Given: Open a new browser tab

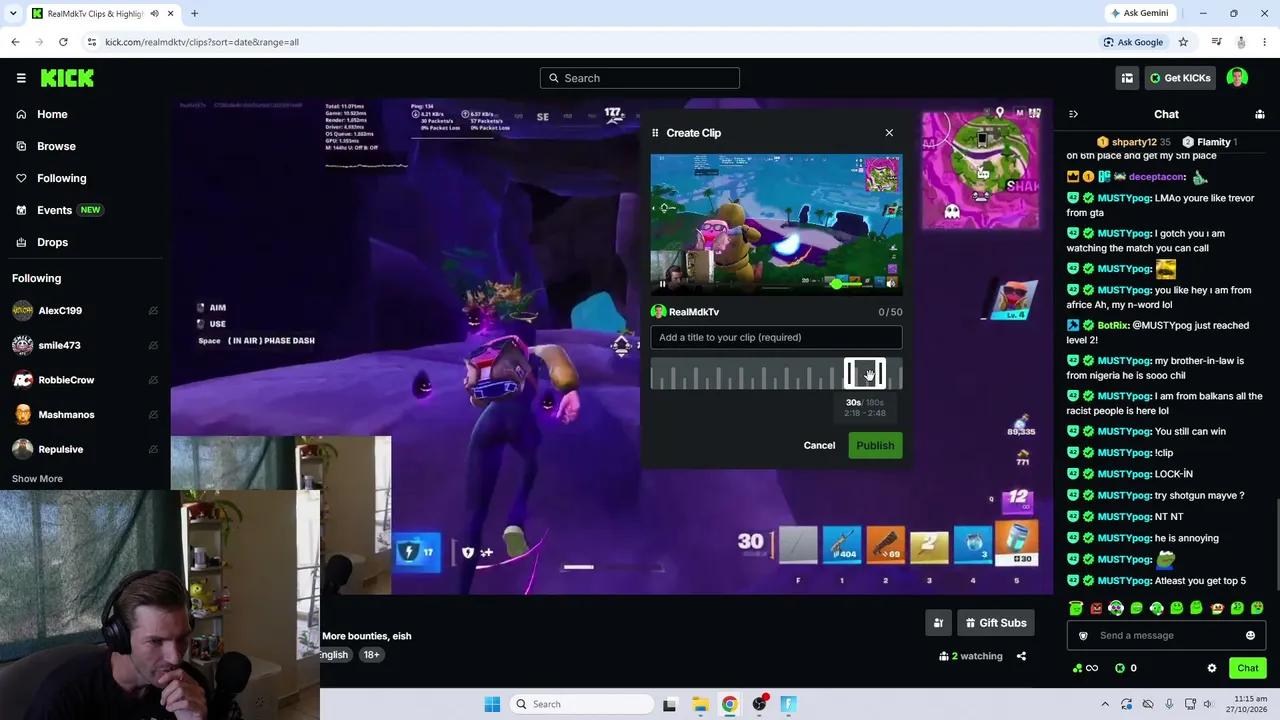Looking at the screenshot, I should [x=194, y=13].
